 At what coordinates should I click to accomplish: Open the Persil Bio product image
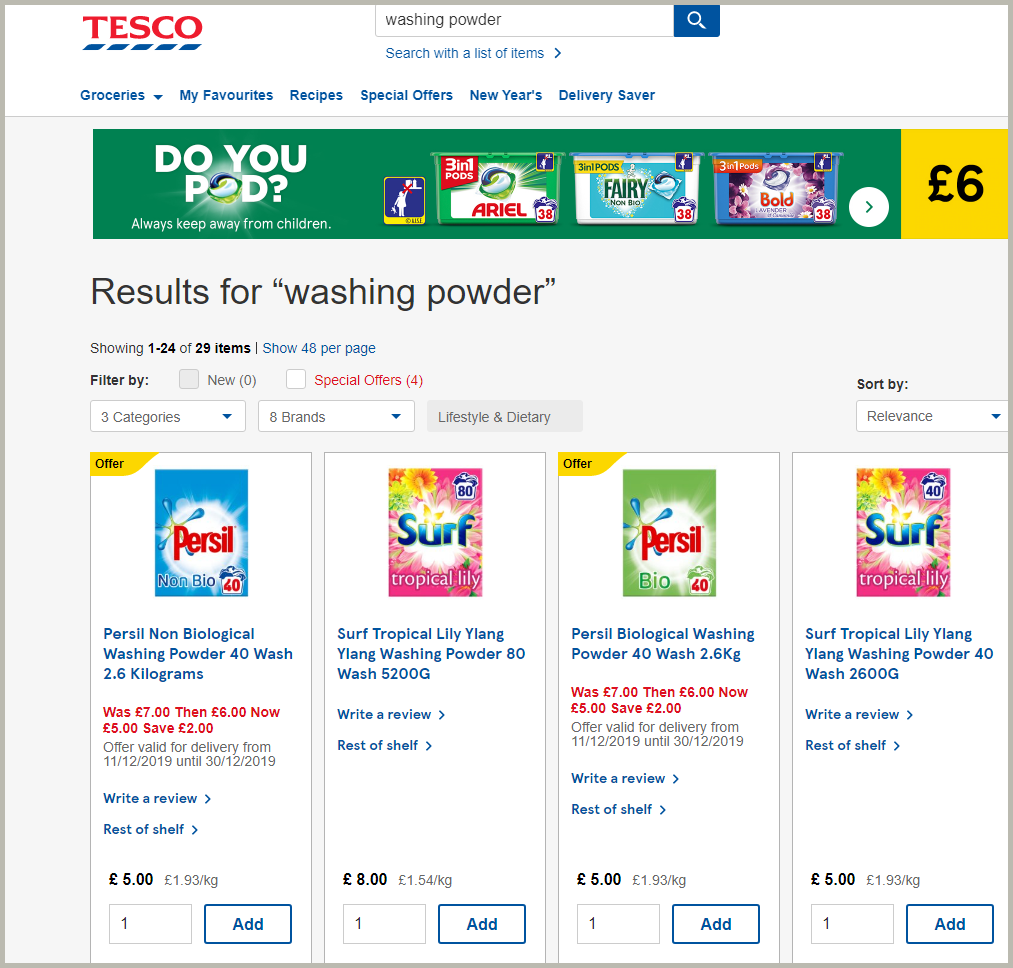tap(669, 533)
